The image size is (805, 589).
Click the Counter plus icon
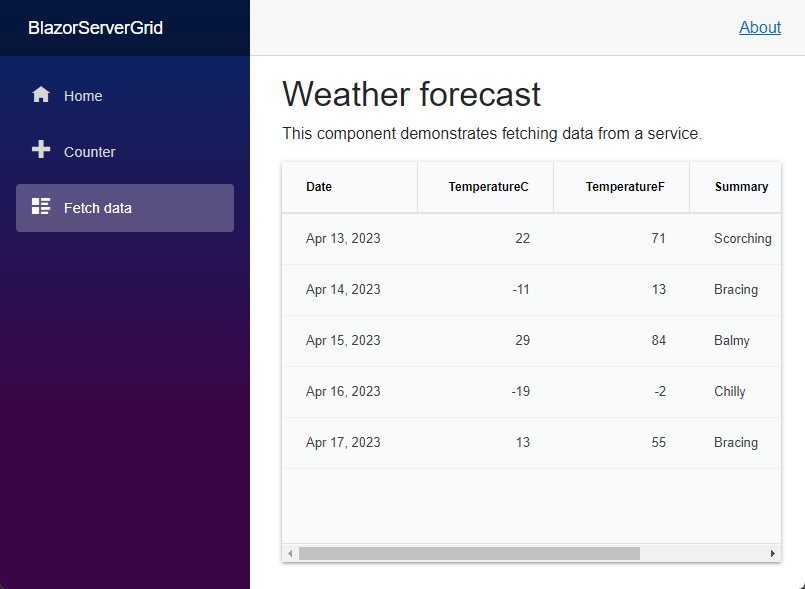[41, 149]
